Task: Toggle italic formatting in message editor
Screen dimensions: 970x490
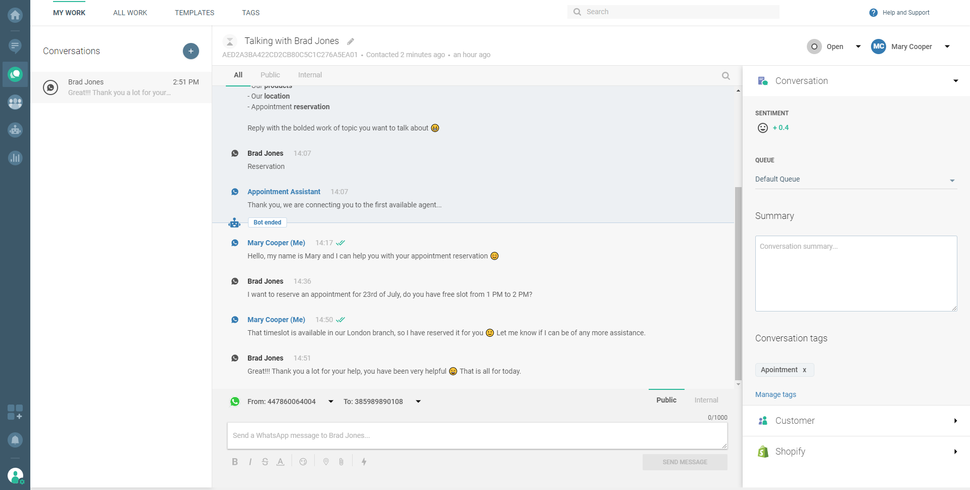Action: tap(250, 462)
